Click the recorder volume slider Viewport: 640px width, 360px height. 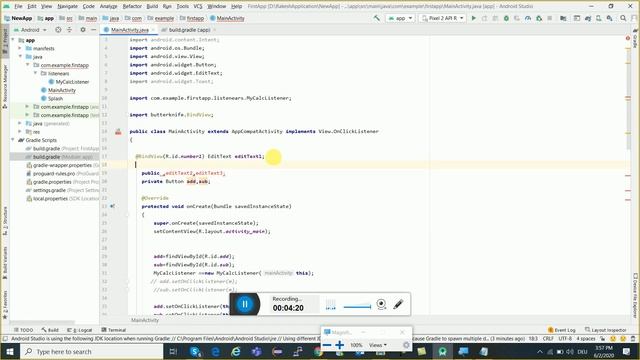(357, 307)
